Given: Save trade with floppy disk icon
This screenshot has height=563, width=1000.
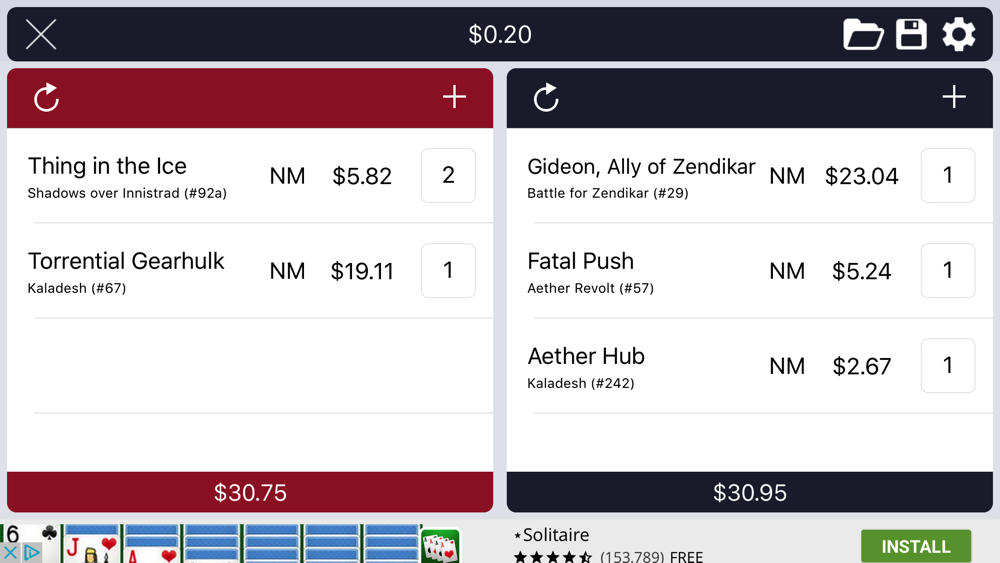Looking at the screenshot, I should (x=911, y=34).
